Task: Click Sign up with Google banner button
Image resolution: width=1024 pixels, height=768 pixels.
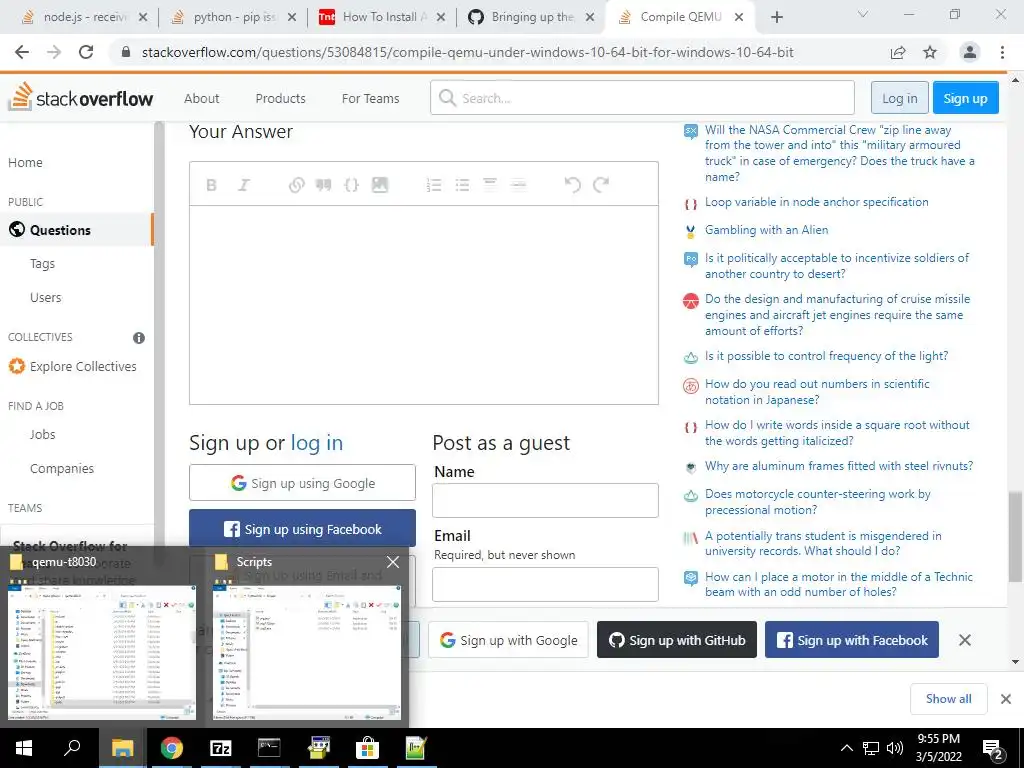Action: pos(508,640)
